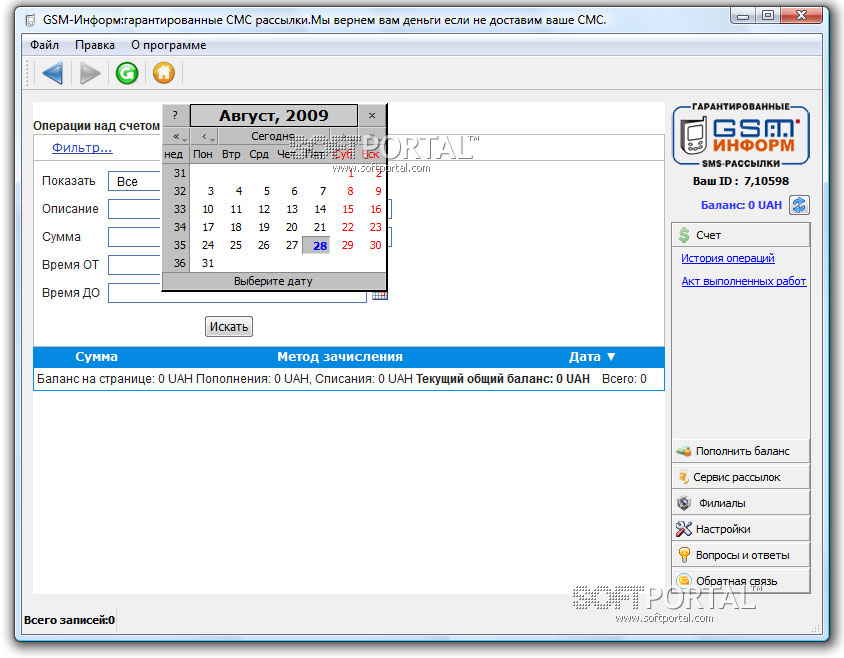Click Ваш ID: 7,10598 text
This screenshot has height=658, width=844.
pyautogui.click(x=741, y=181)
